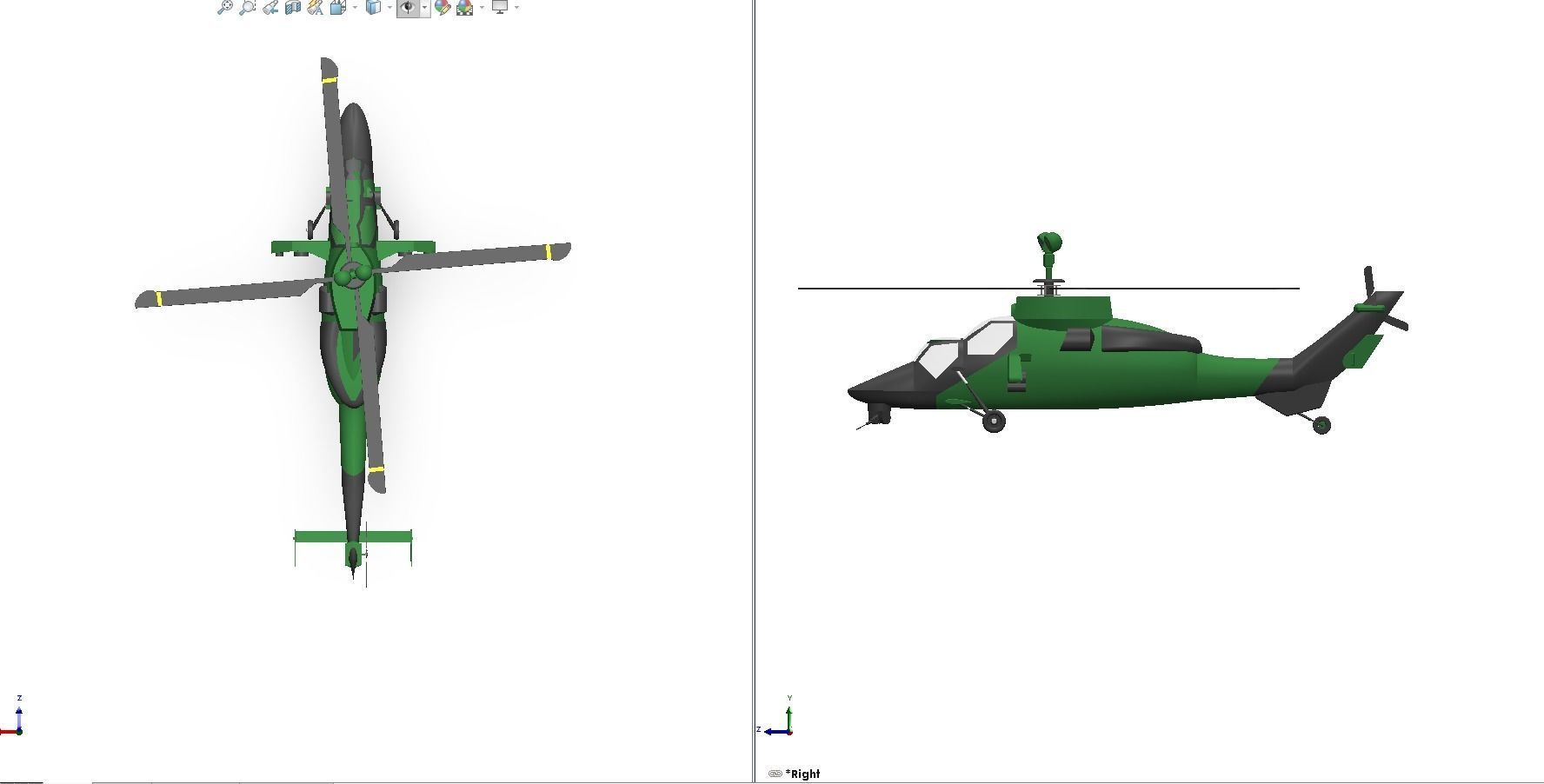Open the Dynamic Annotation Views icon
The image size is (1544, 784).
point(315,7)
